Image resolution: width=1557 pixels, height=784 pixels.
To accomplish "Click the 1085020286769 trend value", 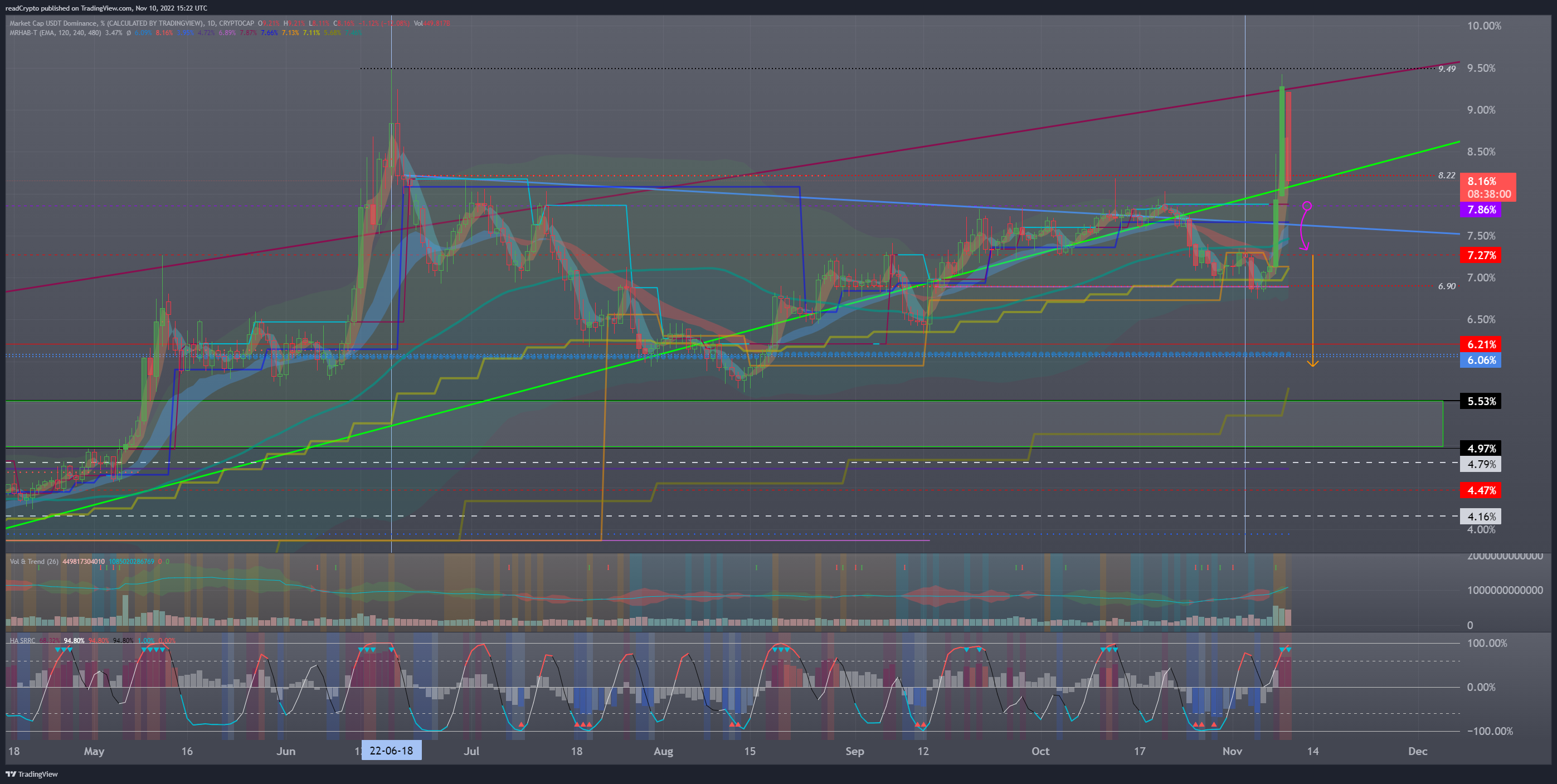I will tap(132, 562).
